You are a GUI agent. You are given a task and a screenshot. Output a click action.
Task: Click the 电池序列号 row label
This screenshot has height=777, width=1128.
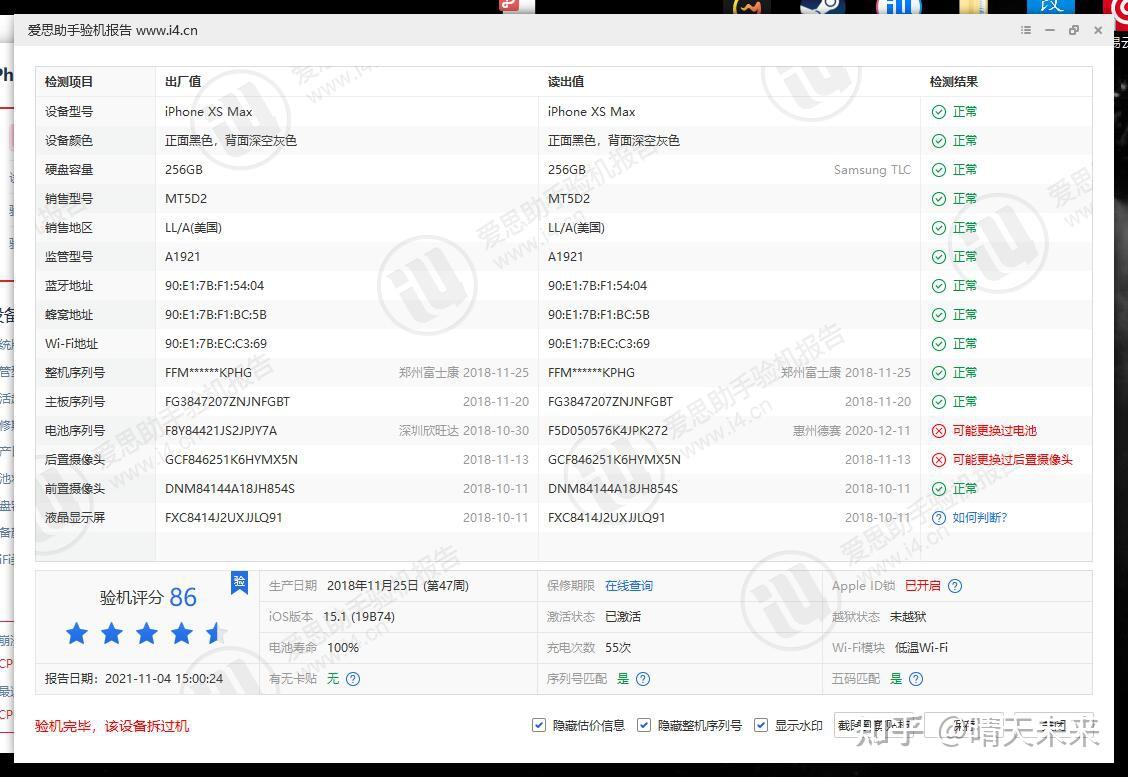(75, 431)
